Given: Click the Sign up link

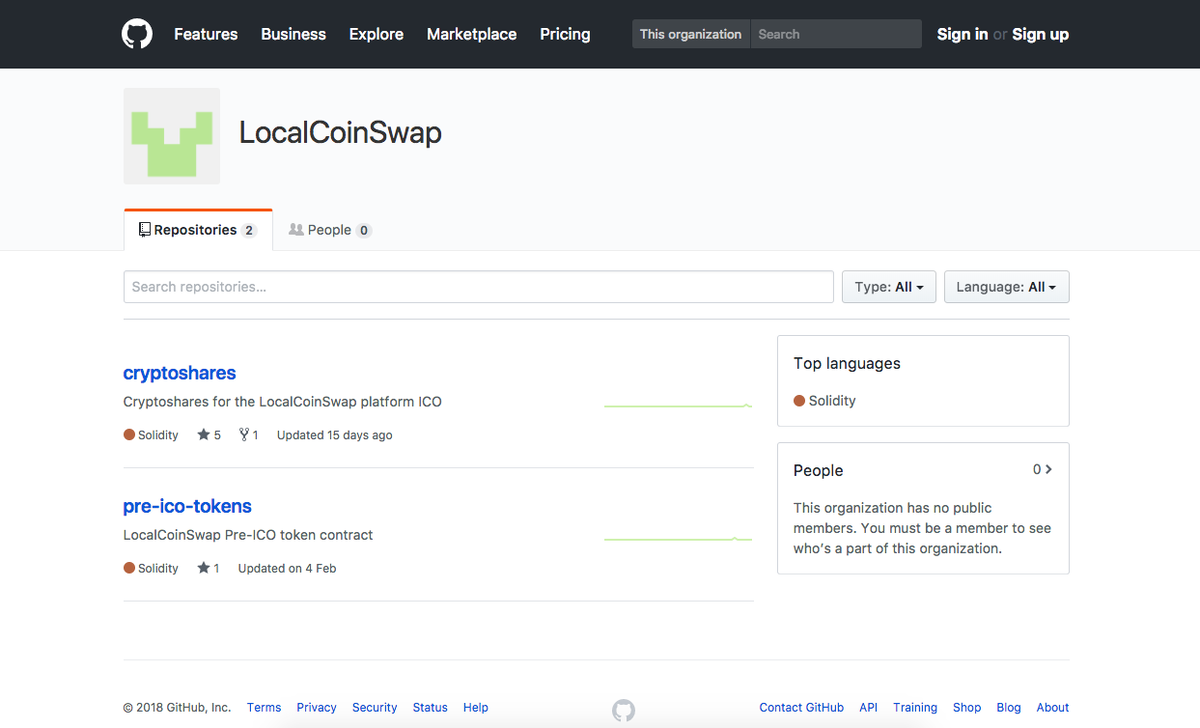Looking at the screenshot, I should tap(1040, 34).
